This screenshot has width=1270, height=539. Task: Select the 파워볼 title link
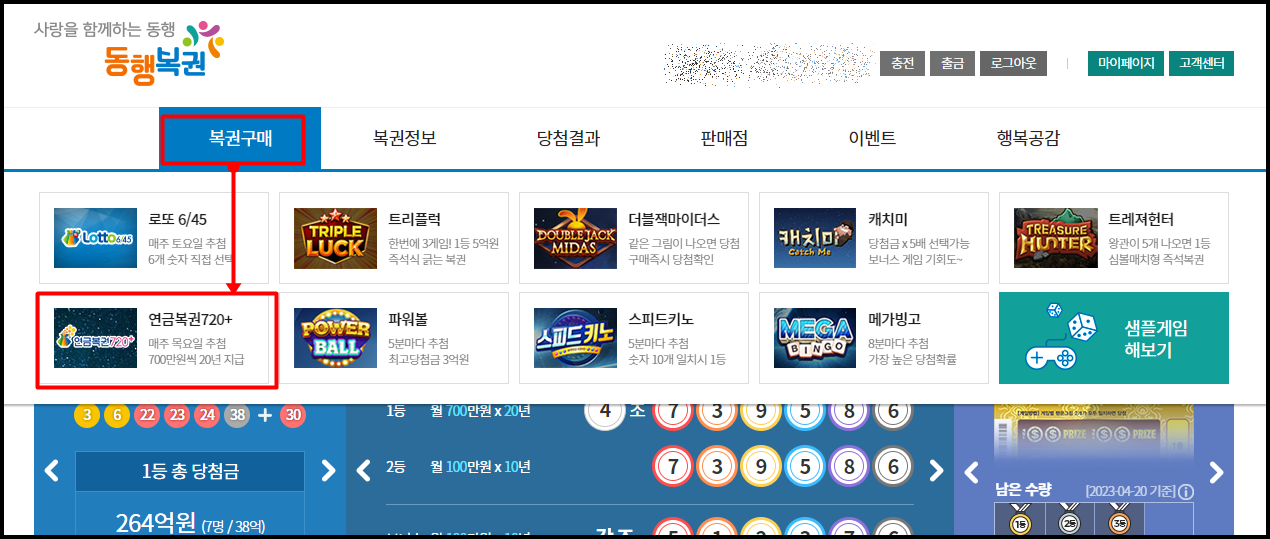point(408,319)
